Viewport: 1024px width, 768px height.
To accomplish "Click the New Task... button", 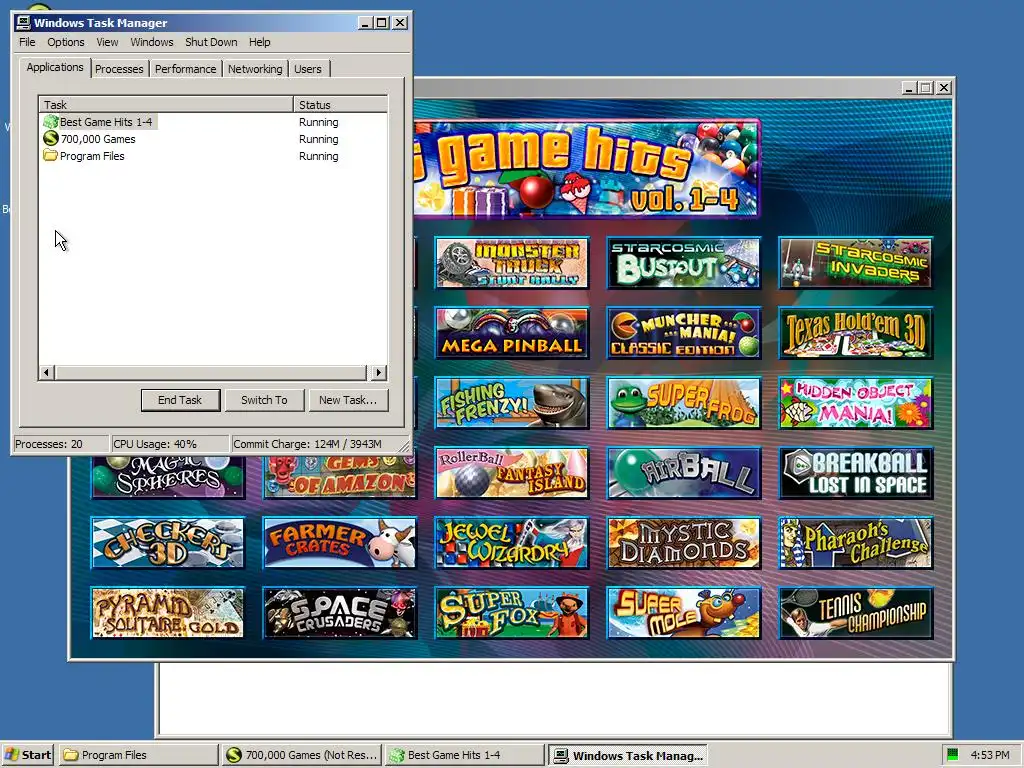I will click(x=348, y=400).
